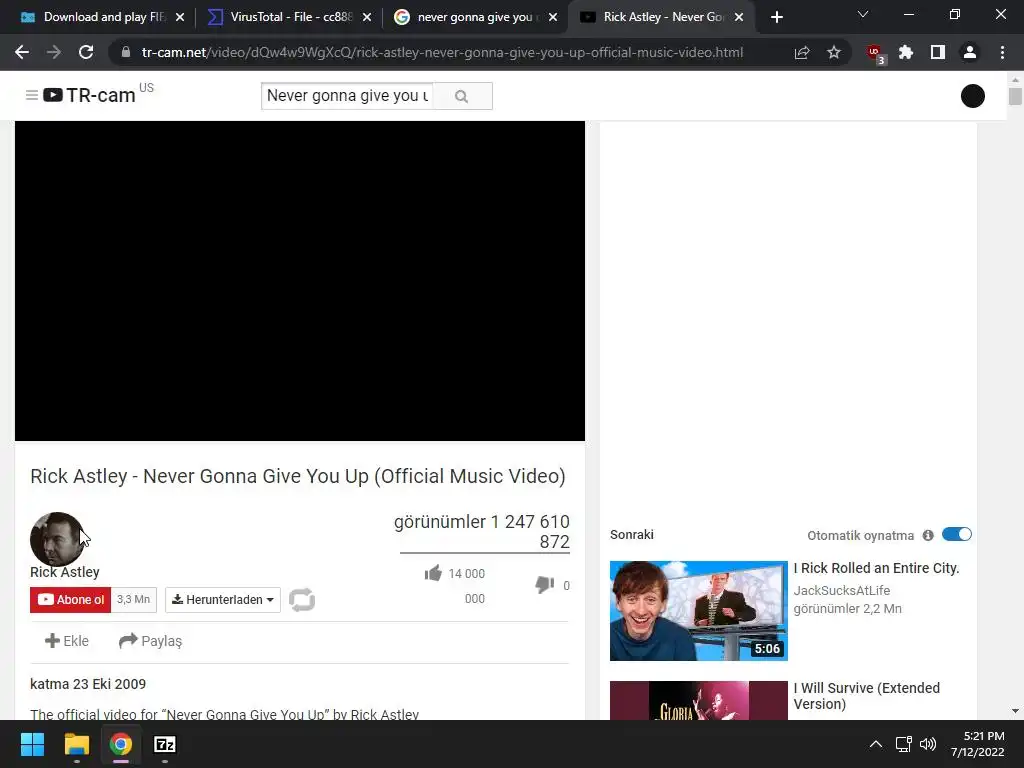Go back with the browser back arrow
This screenshot has width=1024, height=768.
click(x=22, y=52)
